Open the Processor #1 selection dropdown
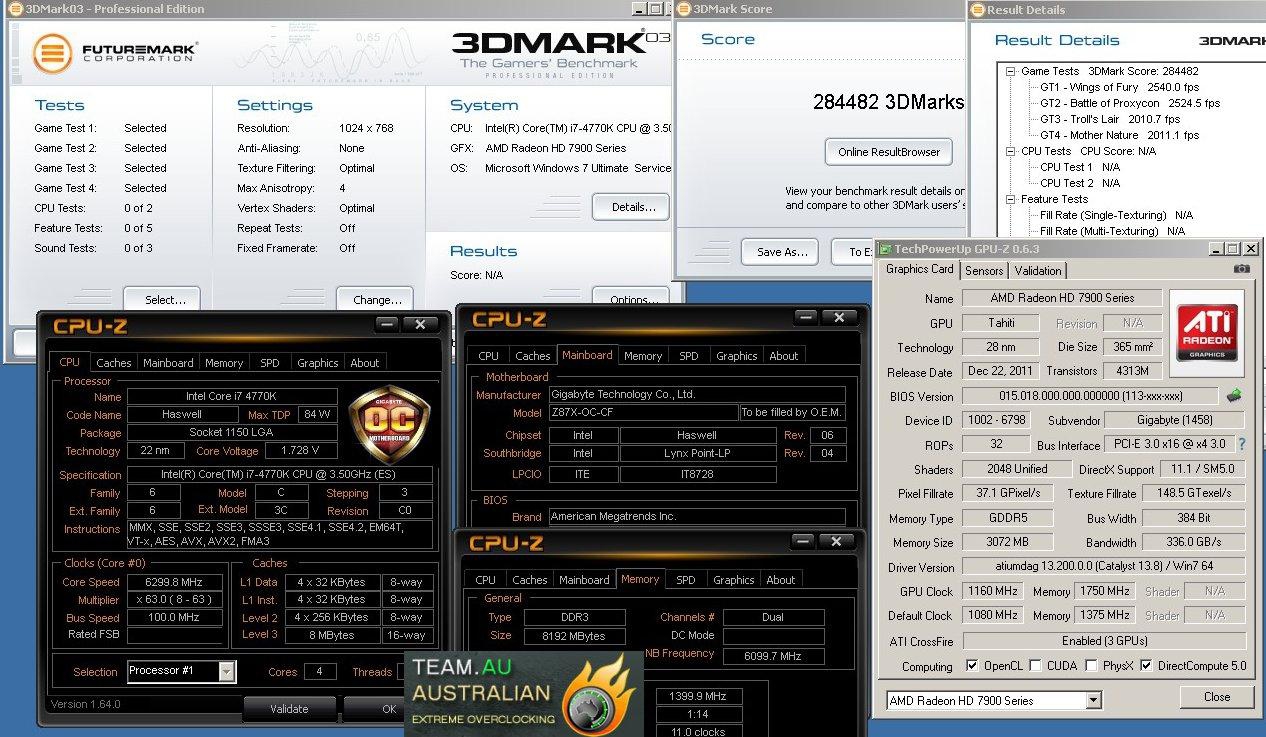1266x737 pixels. 227,671
